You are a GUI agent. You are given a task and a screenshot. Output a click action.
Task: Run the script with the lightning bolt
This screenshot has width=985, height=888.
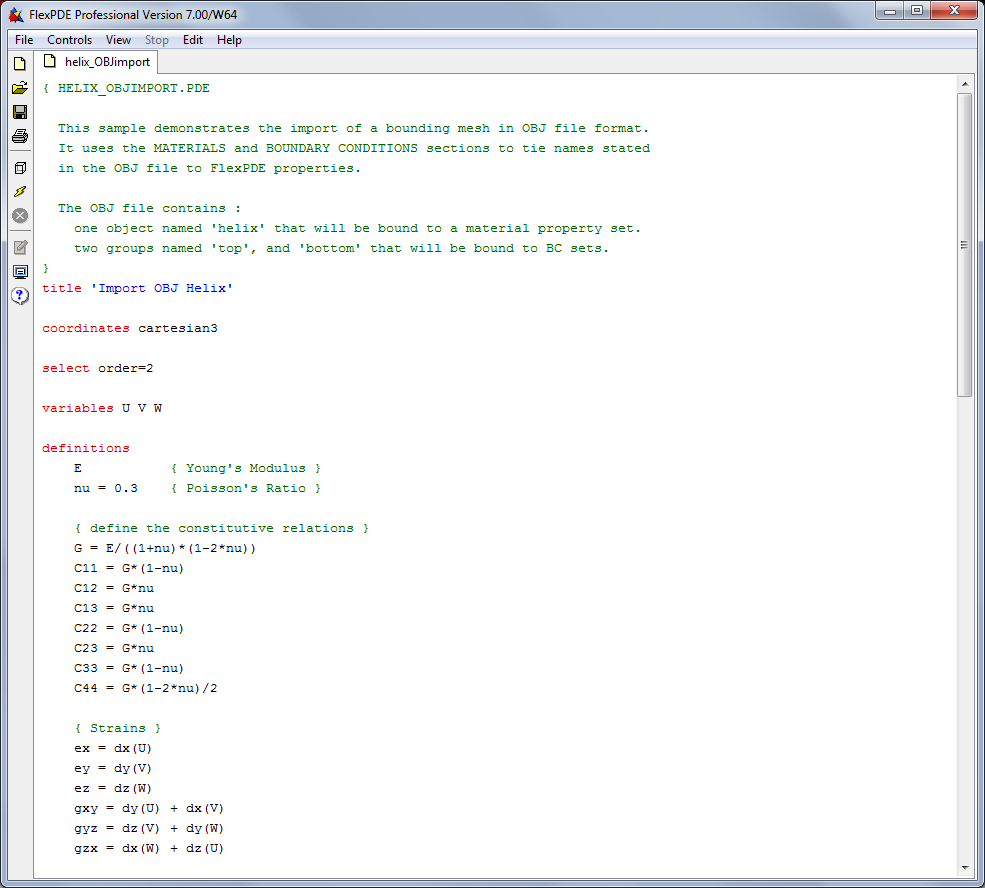point(19,191)
